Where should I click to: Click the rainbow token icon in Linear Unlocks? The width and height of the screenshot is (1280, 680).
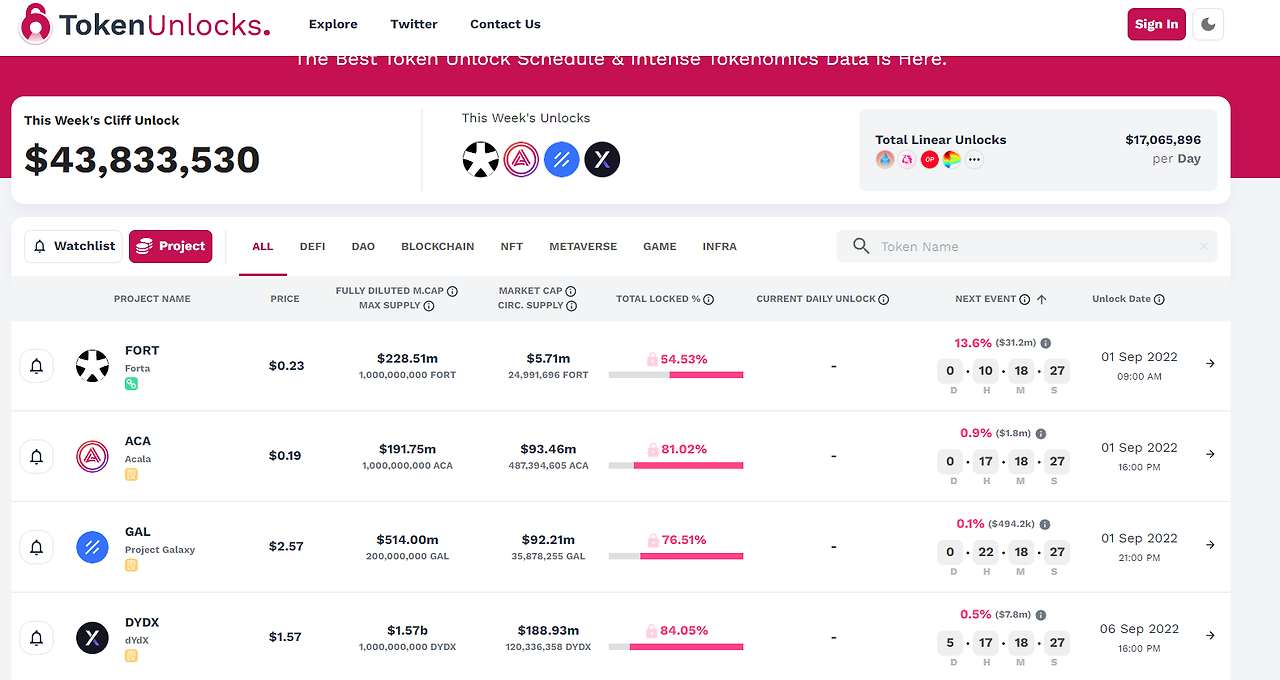[951, 159]
